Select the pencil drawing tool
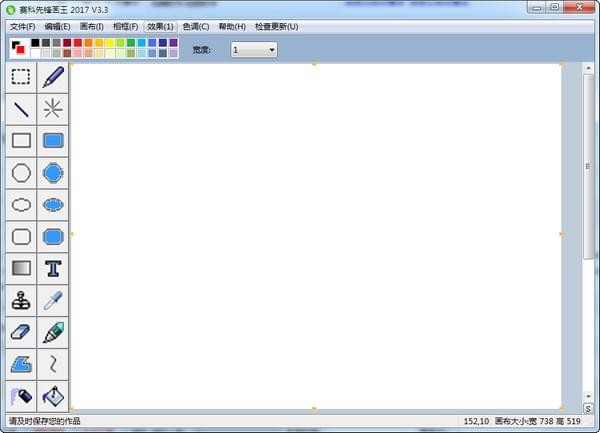The height and width of the screenshot is (433, 600). 53,77
